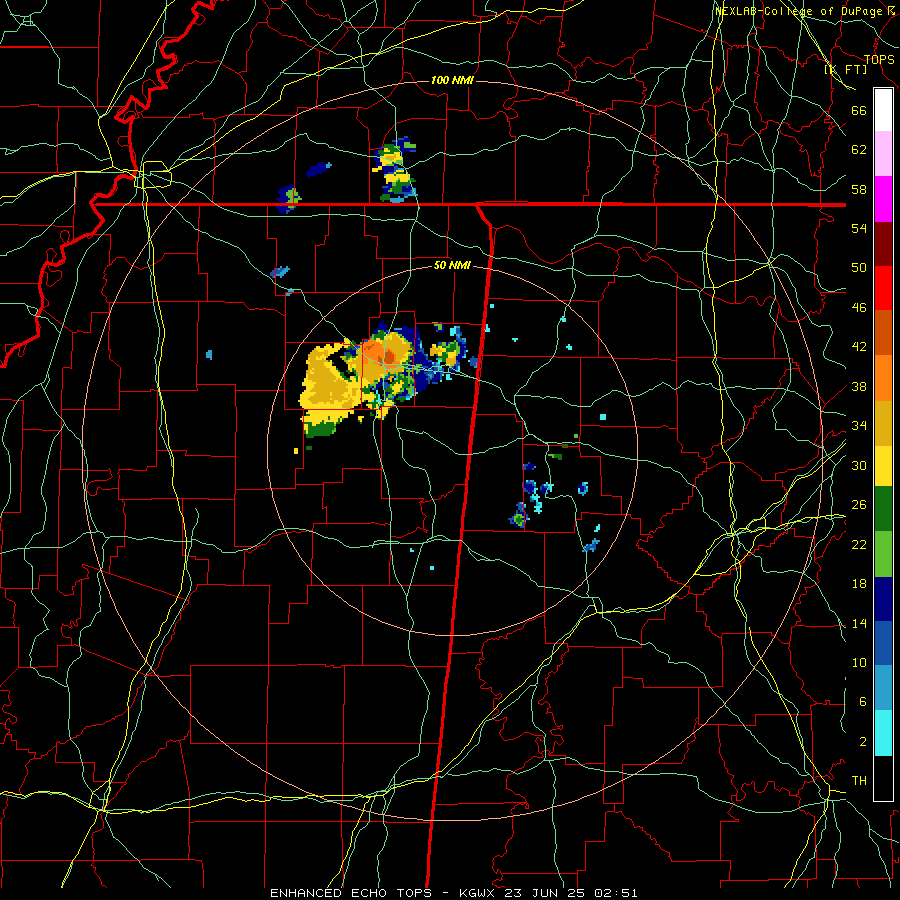
Task: Click the magenta legend swatch
Action: (883, 199)
